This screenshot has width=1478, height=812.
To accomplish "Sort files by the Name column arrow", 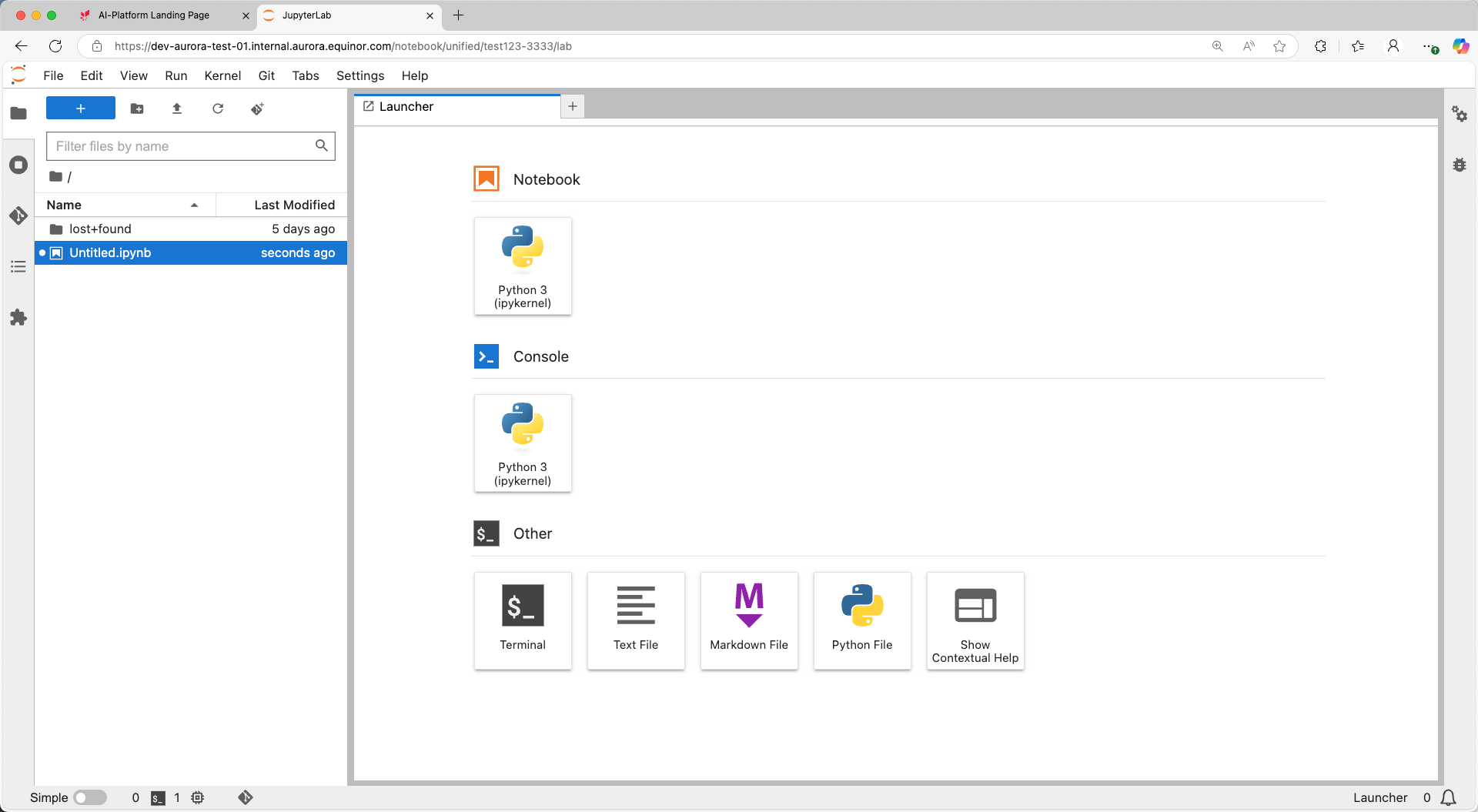I will click(x=194, y=205).
